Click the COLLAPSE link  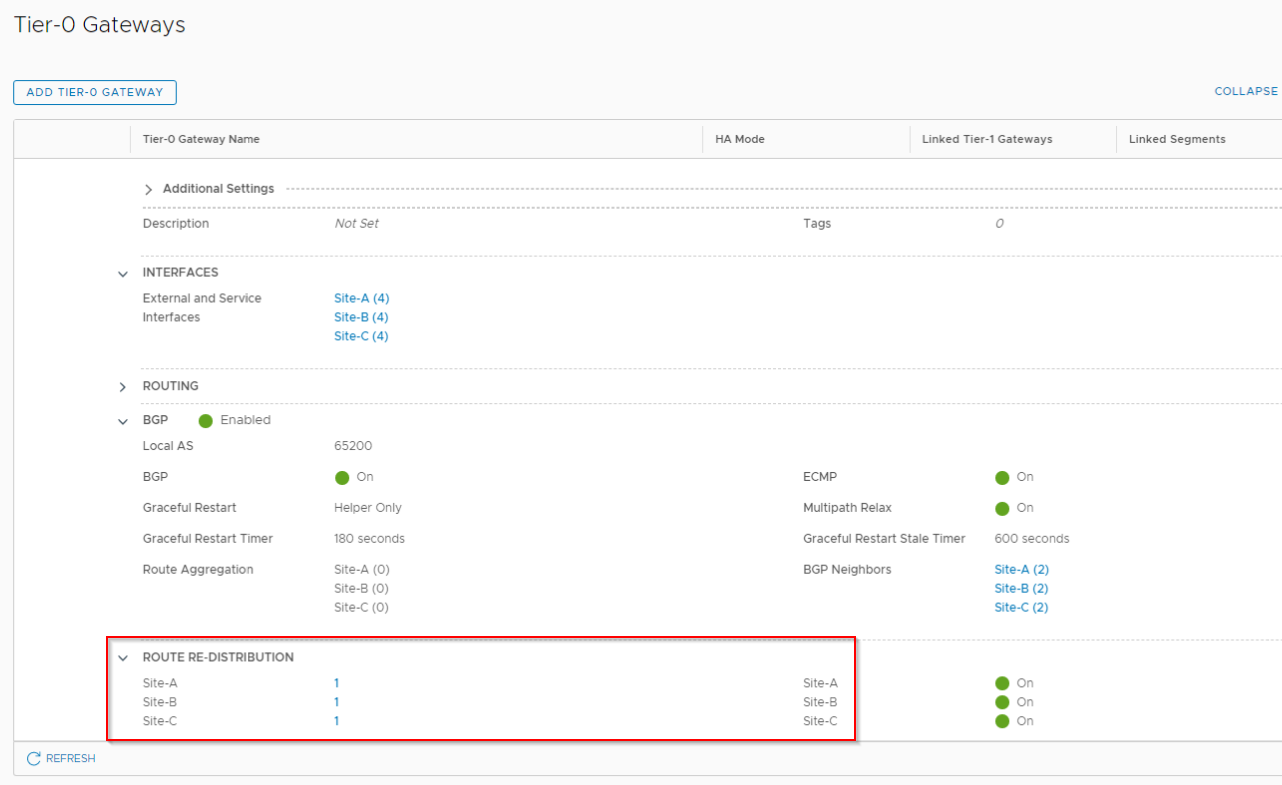pos(1246,91)
